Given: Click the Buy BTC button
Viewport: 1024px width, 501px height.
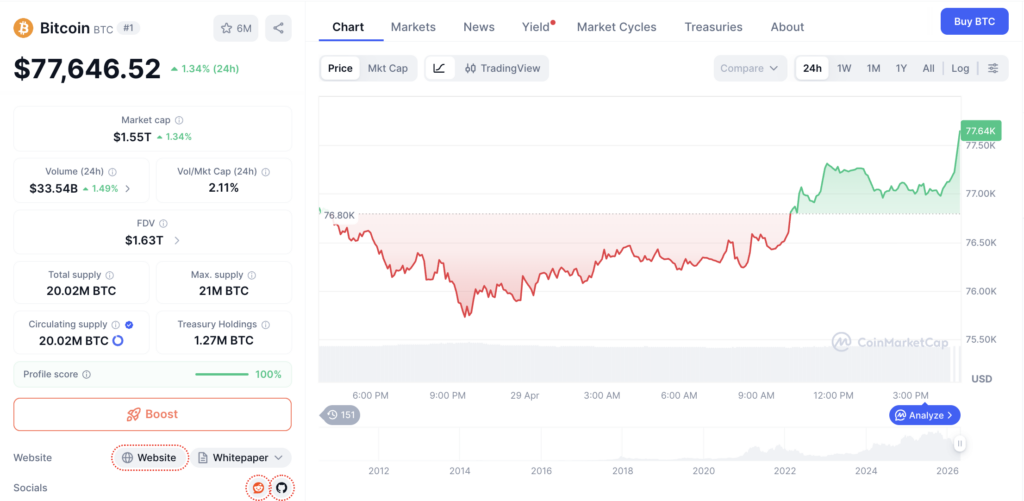Looking at the screenshot, I should pyautogui.click(x=974, y=22).
